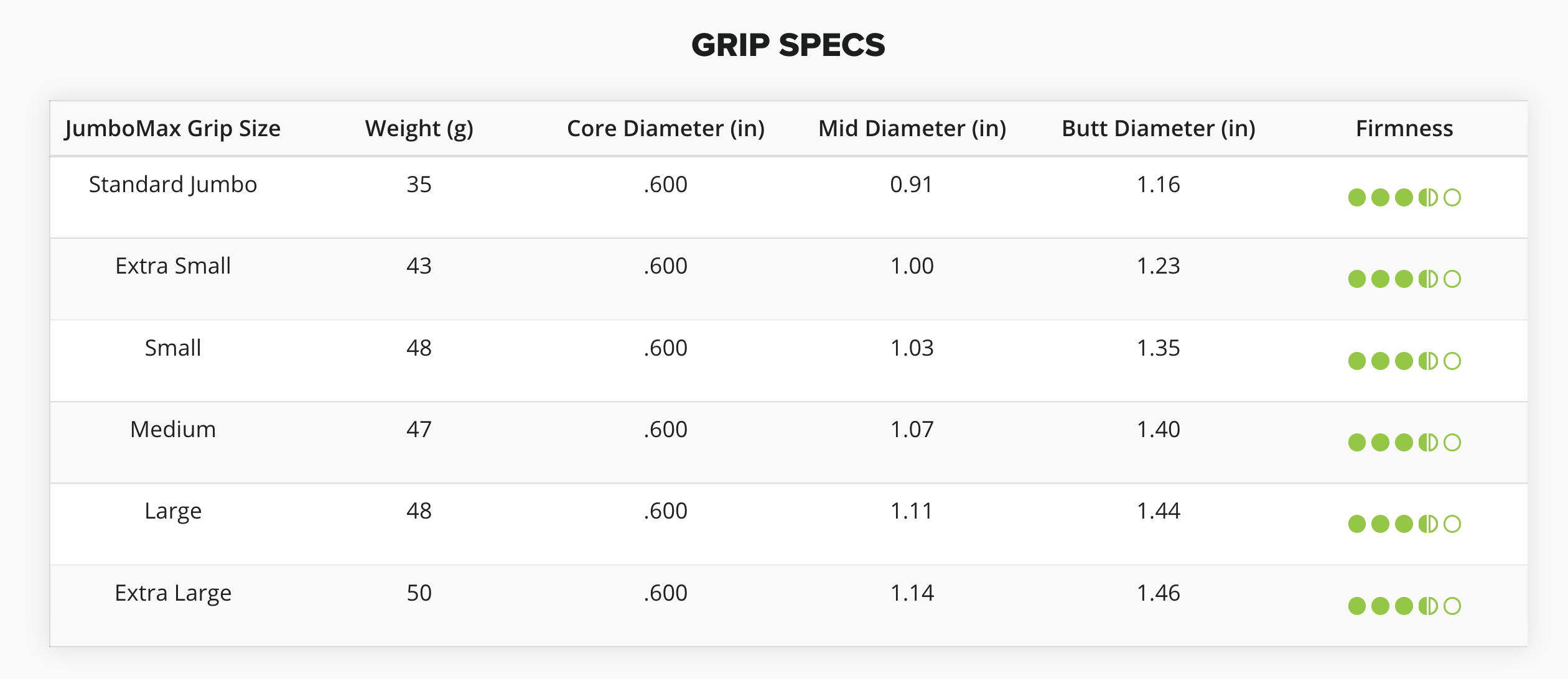Image resolution: width=1568 pixels, height=679 pixels.
Task: Click the Firmness column header
Action: [x=1404, y=129]
